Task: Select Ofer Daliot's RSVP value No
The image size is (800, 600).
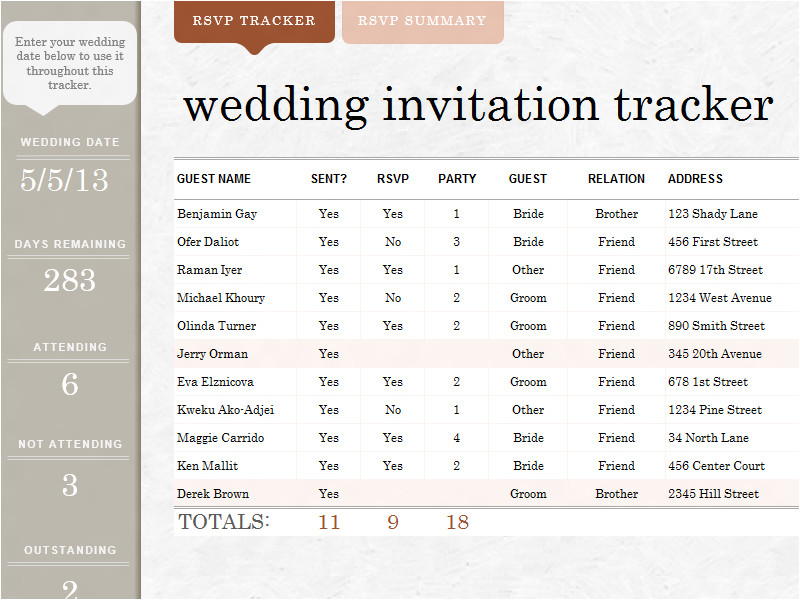Action: pyautogui.click(x=393, y=242)
